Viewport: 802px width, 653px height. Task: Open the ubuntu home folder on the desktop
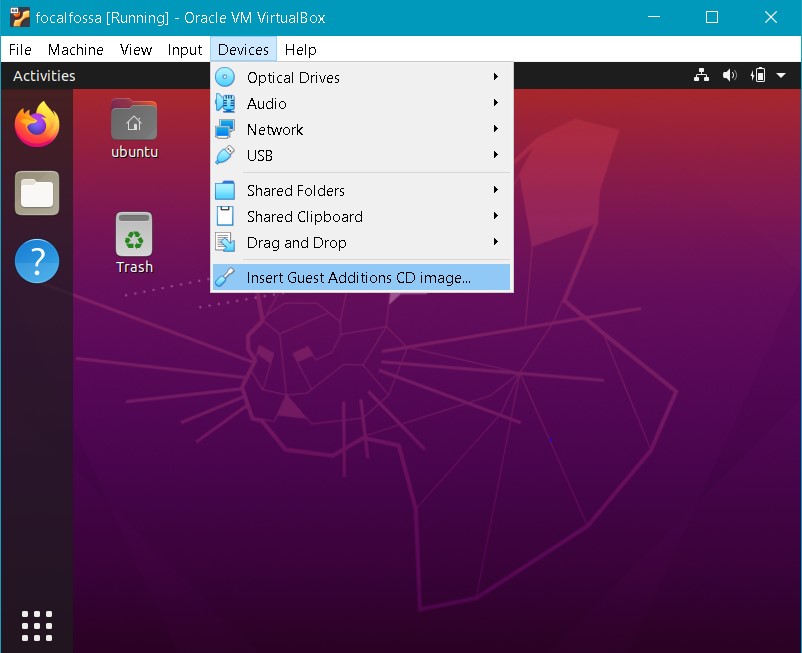(x=134, y=120)
